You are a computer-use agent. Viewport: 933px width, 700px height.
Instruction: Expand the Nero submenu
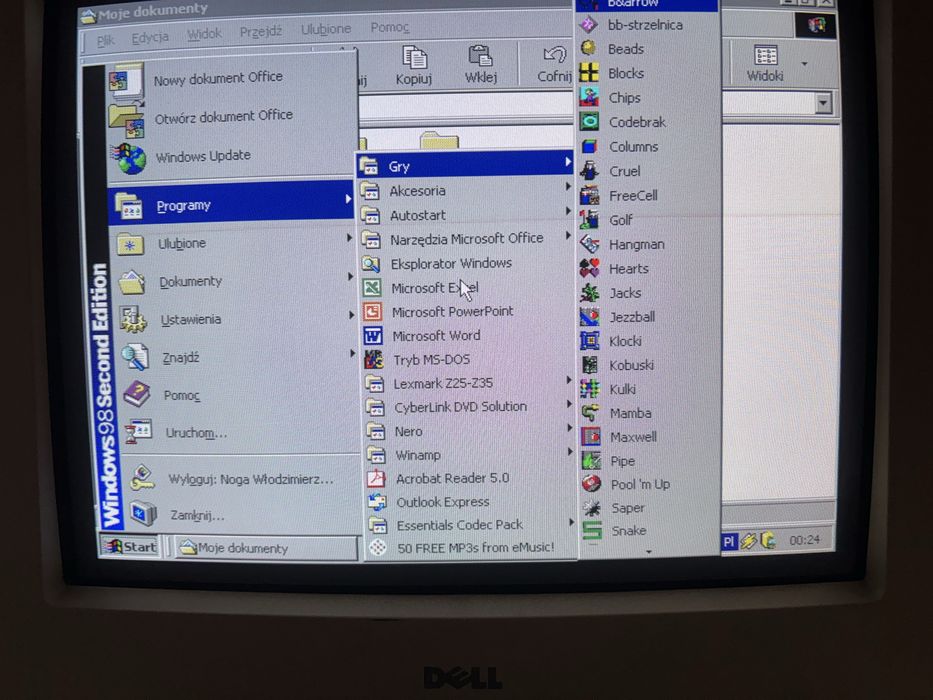(468, 431)
